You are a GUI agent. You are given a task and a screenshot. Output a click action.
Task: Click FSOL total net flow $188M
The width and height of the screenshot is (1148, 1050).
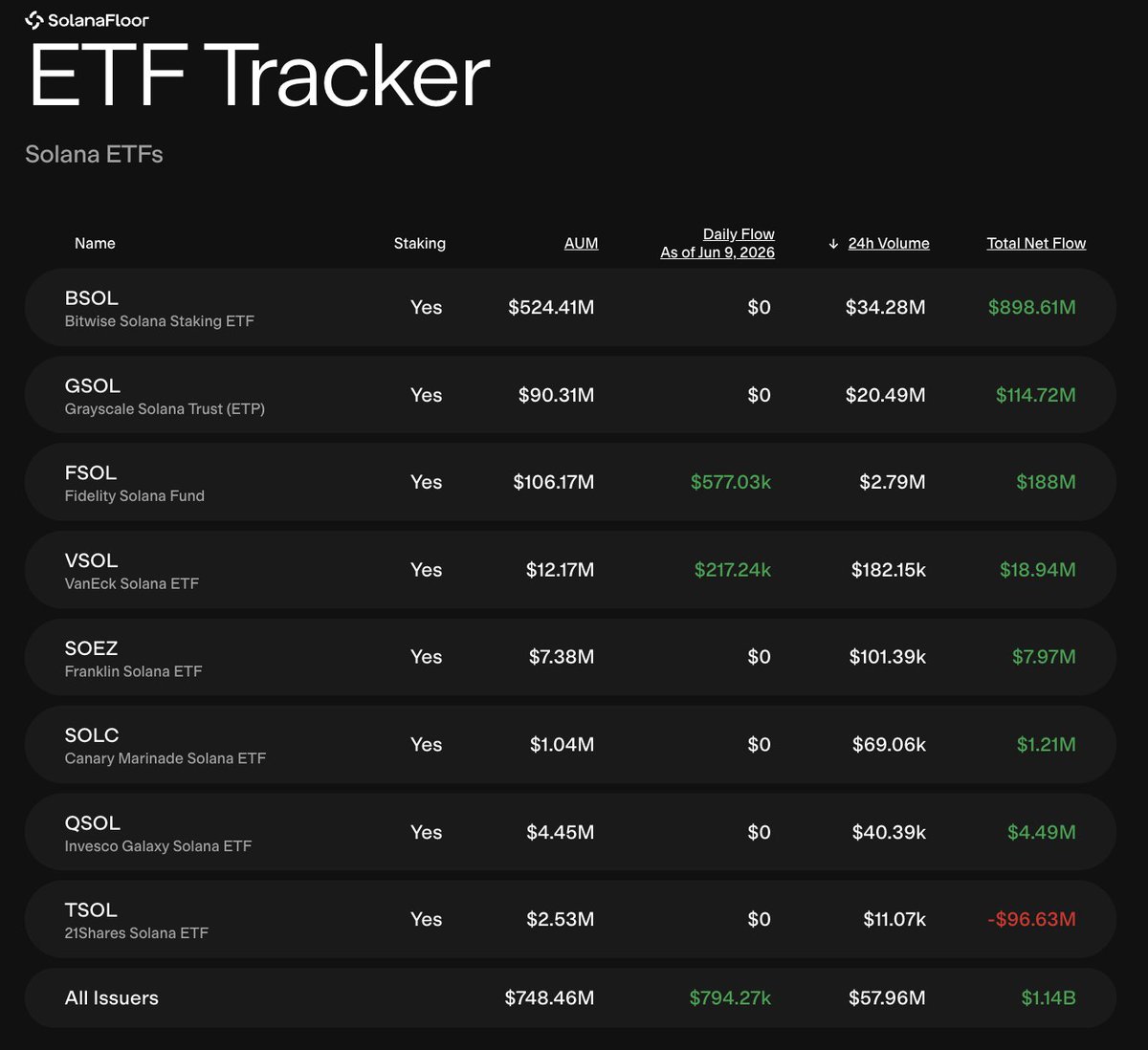[1047, 482]
